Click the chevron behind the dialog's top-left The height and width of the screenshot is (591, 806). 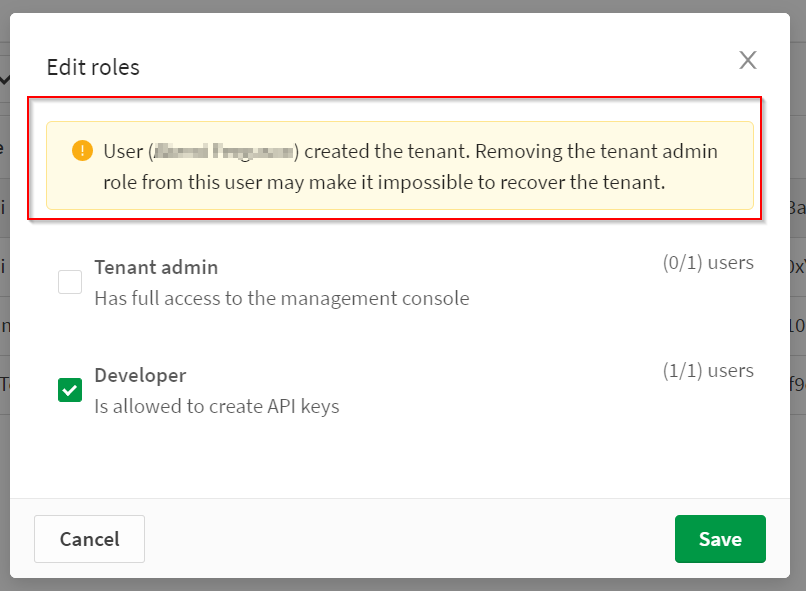5,78
